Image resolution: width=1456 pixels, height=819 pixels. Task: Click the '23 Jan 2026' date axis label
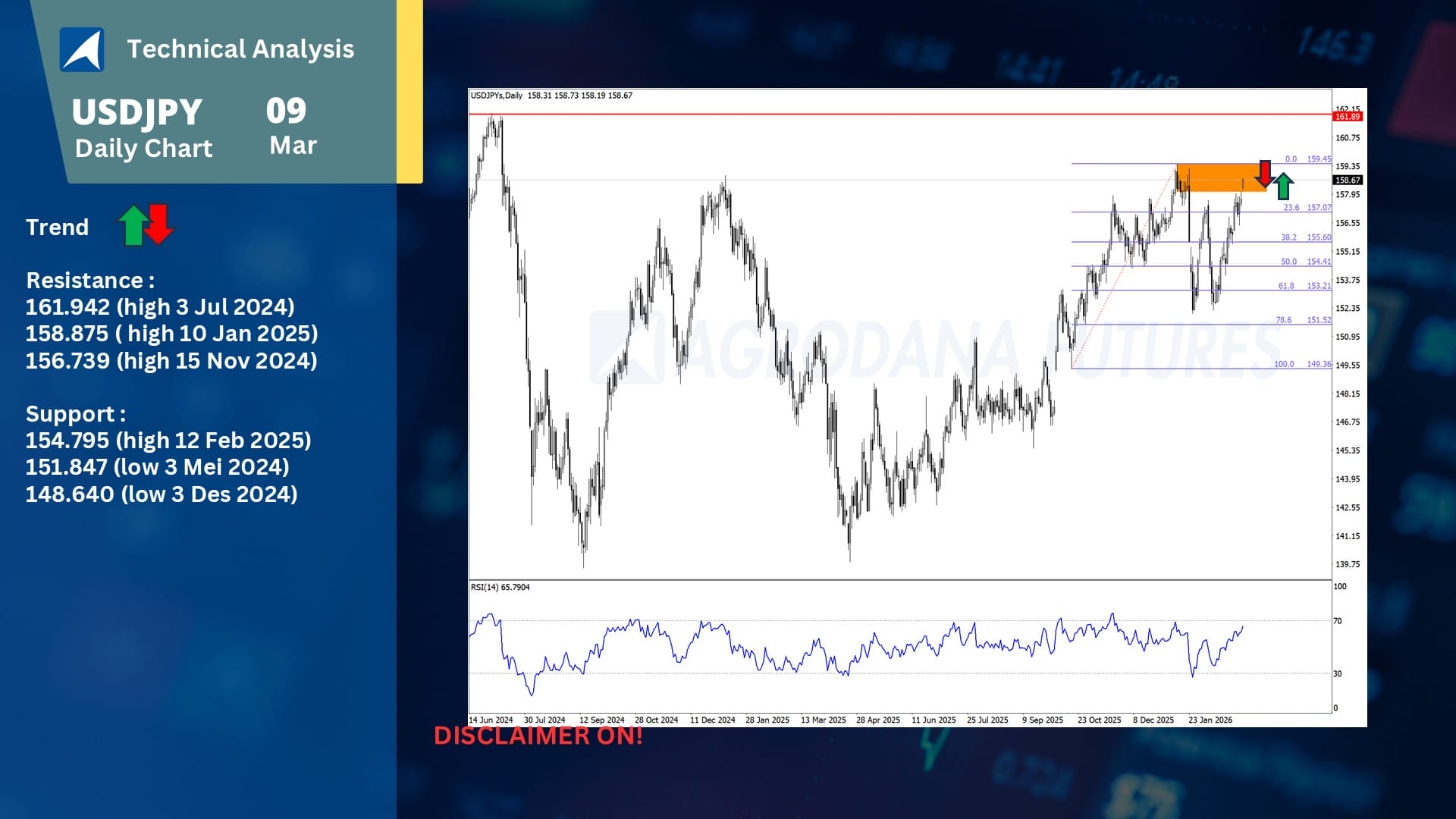coord(1210,720)
